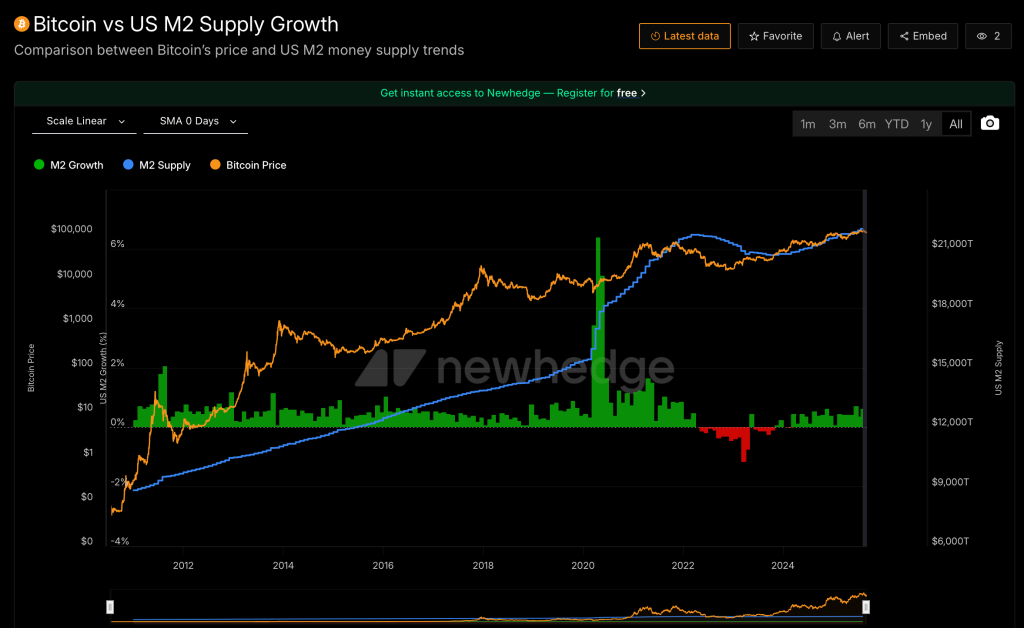This screenshot has height=628, width=1024.
Task: Click the eye icon showing view count
Action: point(983,35)
